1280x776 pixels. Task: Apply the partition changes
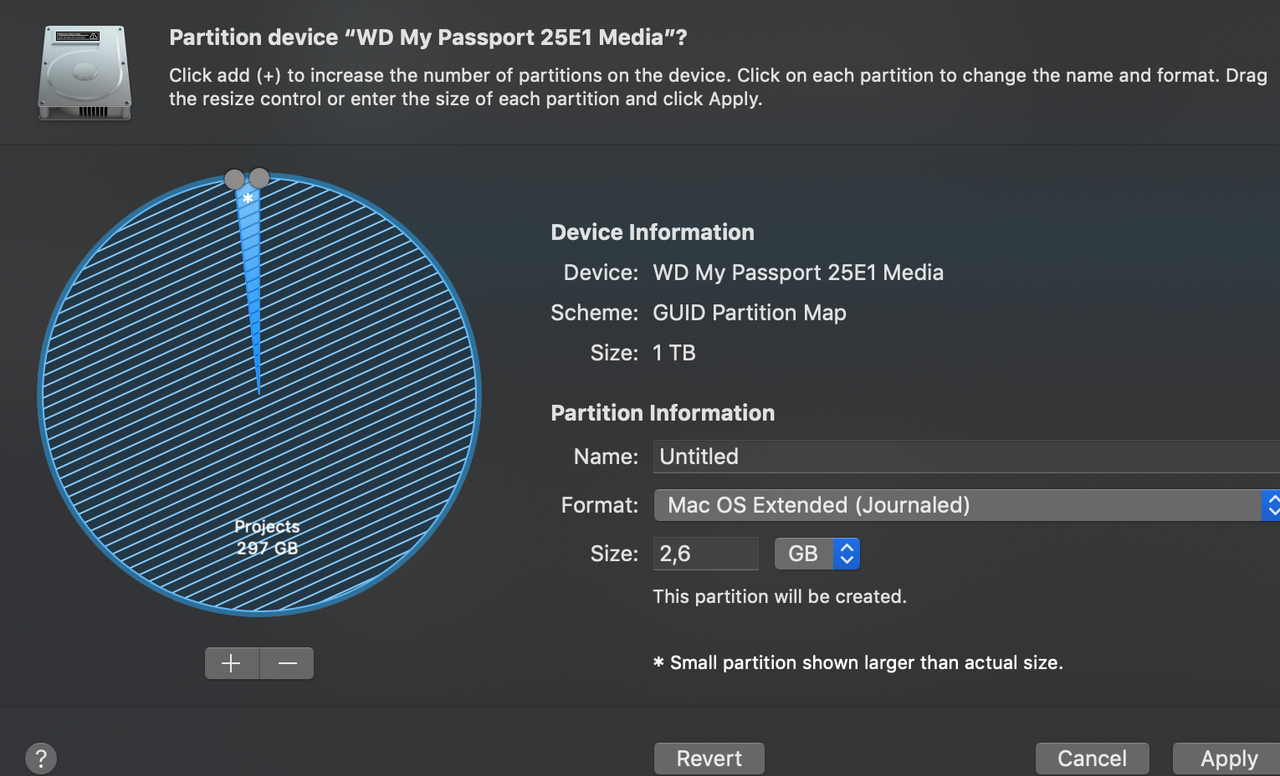coord(1229,759)
